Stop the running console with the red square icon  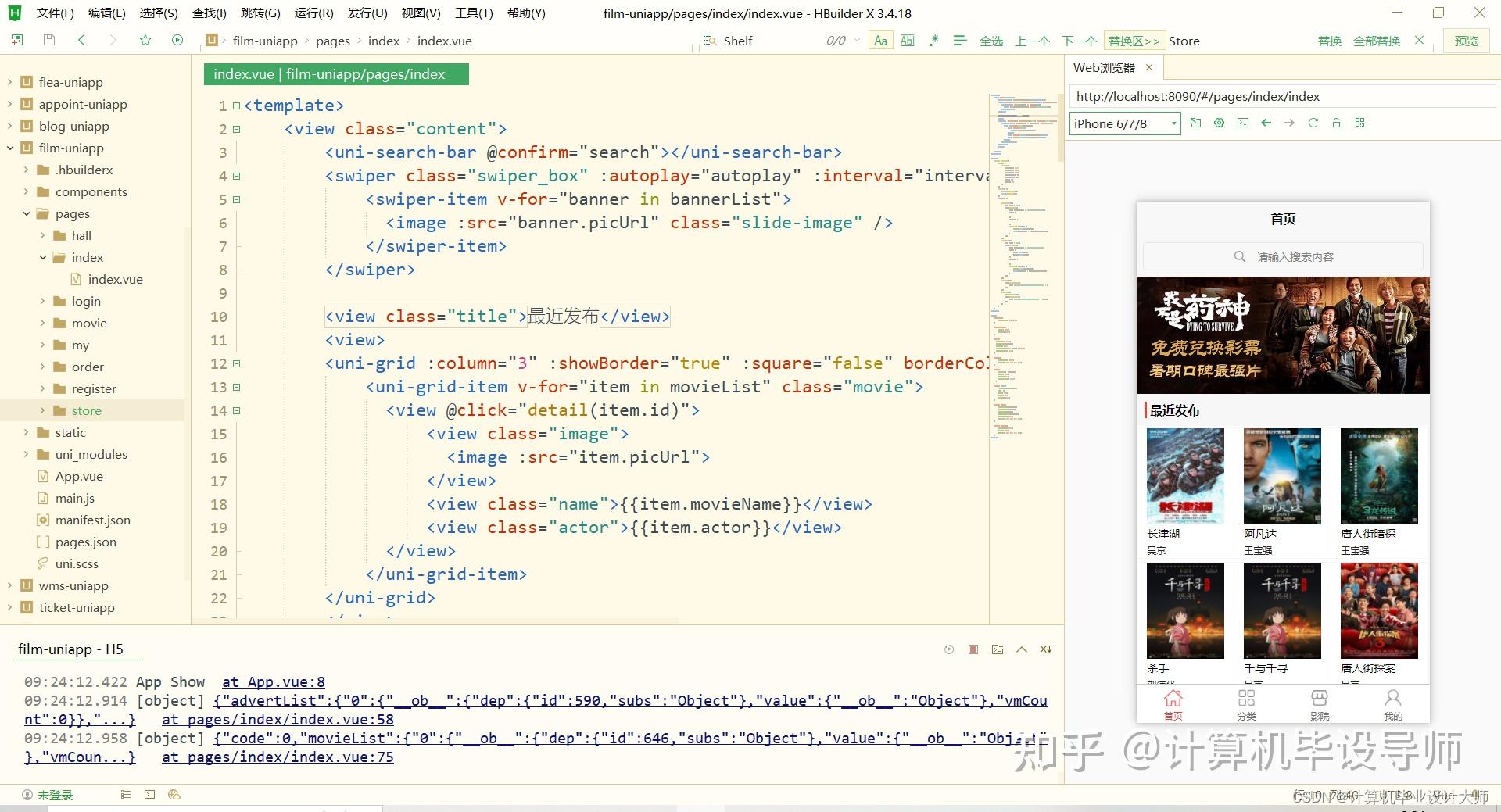973,649
